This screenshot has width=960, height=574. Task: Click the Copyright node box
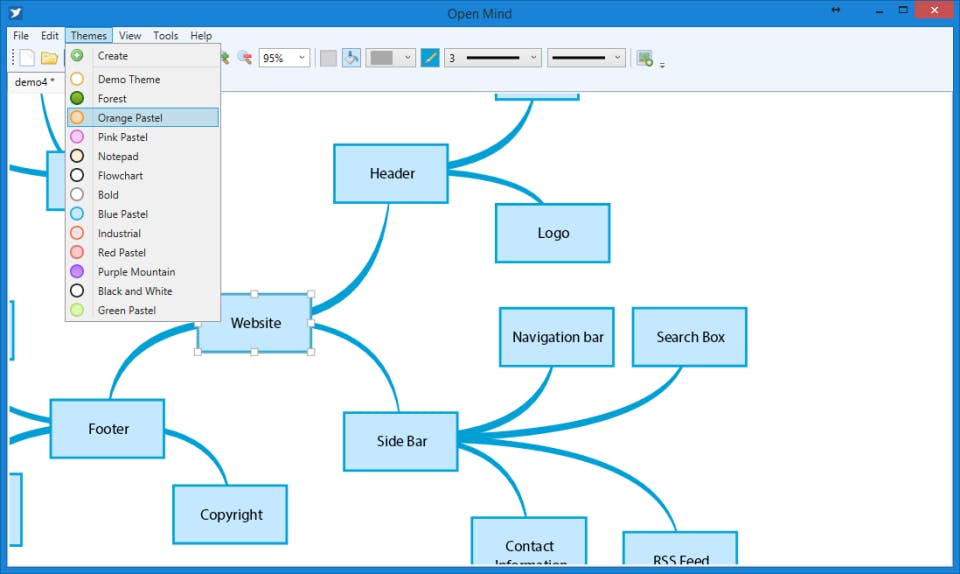(x=230, y=515)
